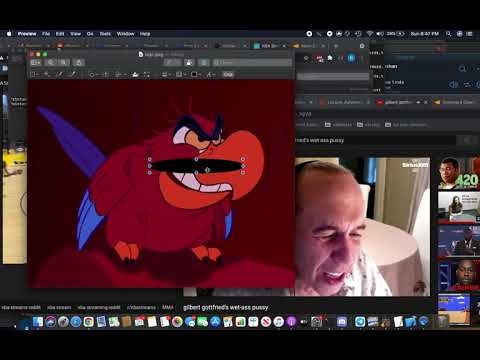
Task: Select the Instant Alpha wand tool
Action: (x=47, y=75)
